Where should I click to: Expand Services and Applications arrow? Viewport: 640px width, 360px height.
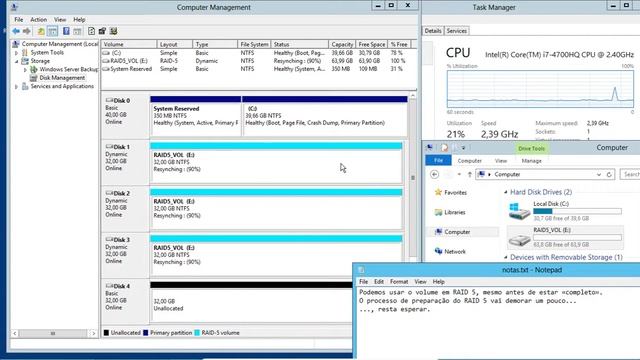point(16,87)
